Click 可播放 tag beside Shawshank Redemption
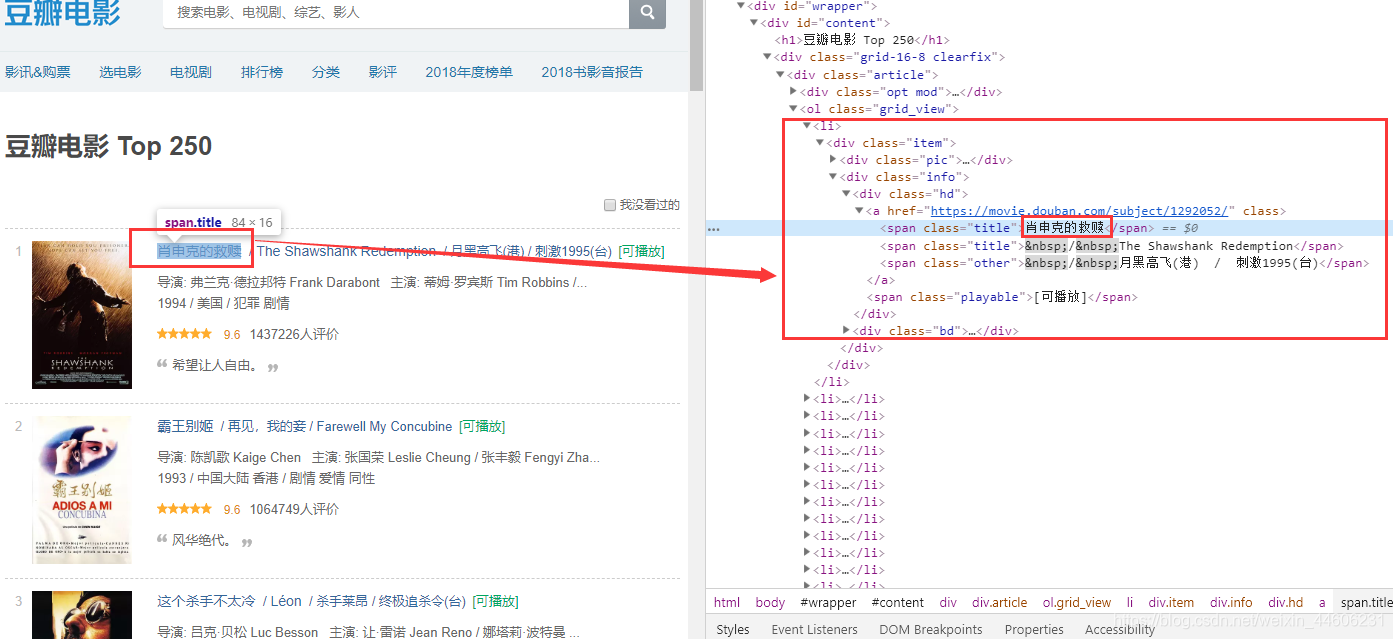 click(x=641, y=251)
